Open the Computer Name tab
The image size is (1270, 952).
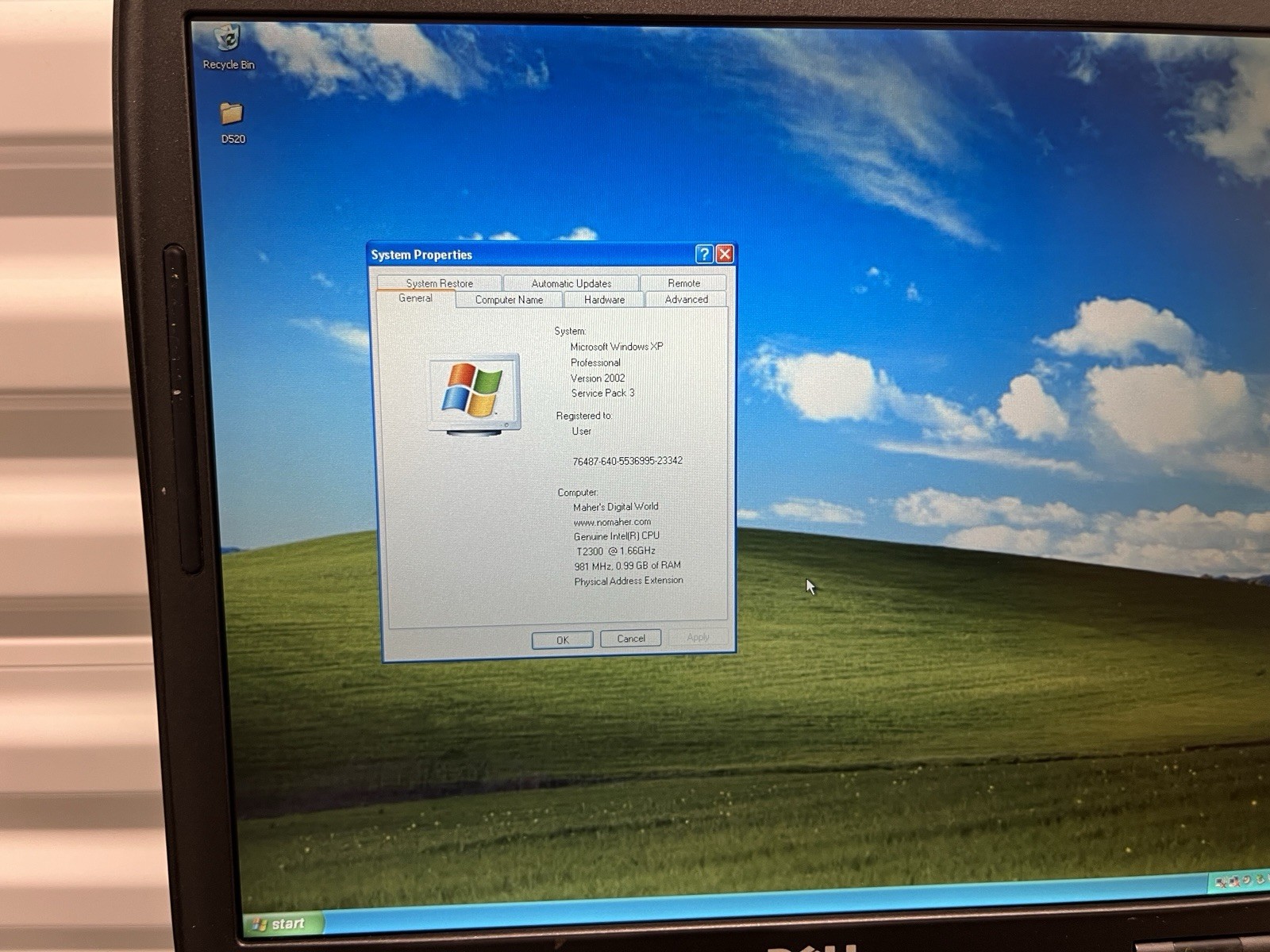coord(509,300)
